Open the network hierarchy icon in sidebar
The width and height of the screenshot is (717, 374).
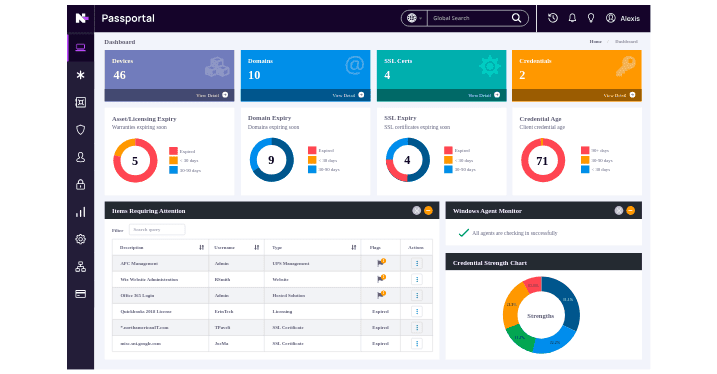click(80, 267)
